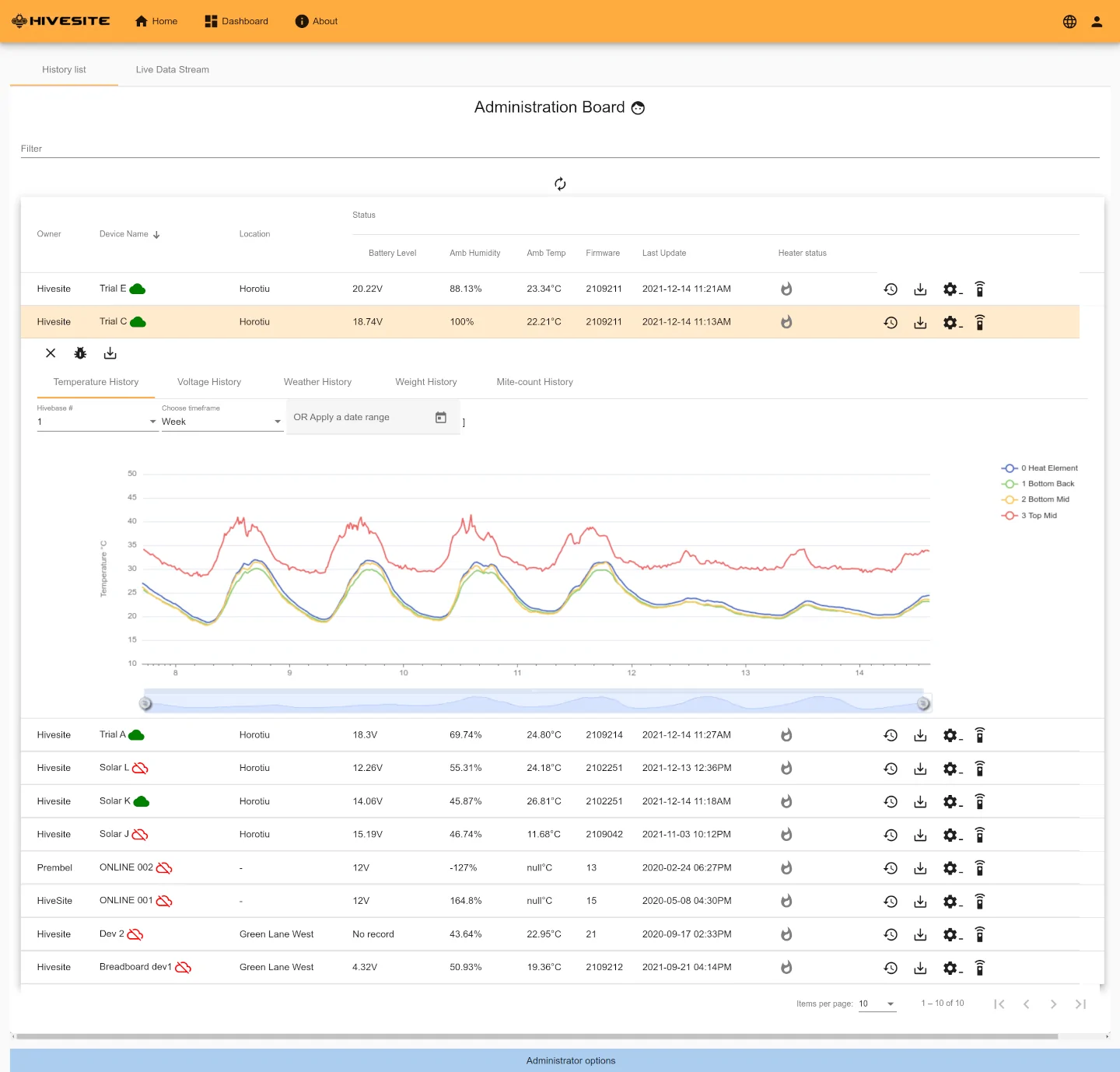Click the calendar date picker icon
Image resolution: width=1120 pixels, height=1072 pixels.
pyautogui.click(x=441, y=418)
